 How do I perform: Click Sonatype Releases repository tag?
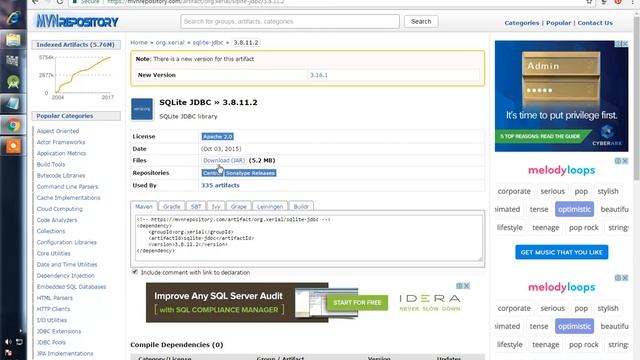[250, 173]
